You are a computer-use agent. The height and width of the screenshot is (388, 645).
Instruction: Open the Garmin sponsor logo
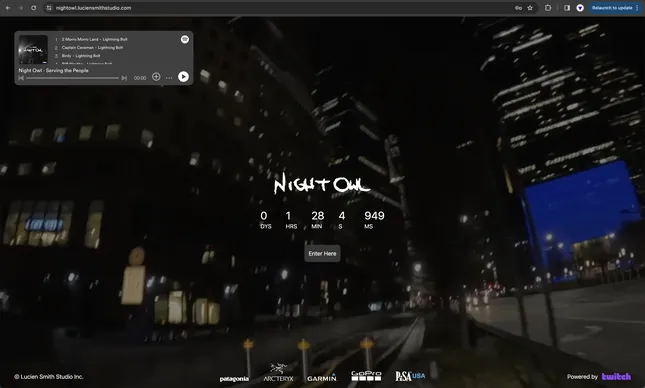coord(322,377)
